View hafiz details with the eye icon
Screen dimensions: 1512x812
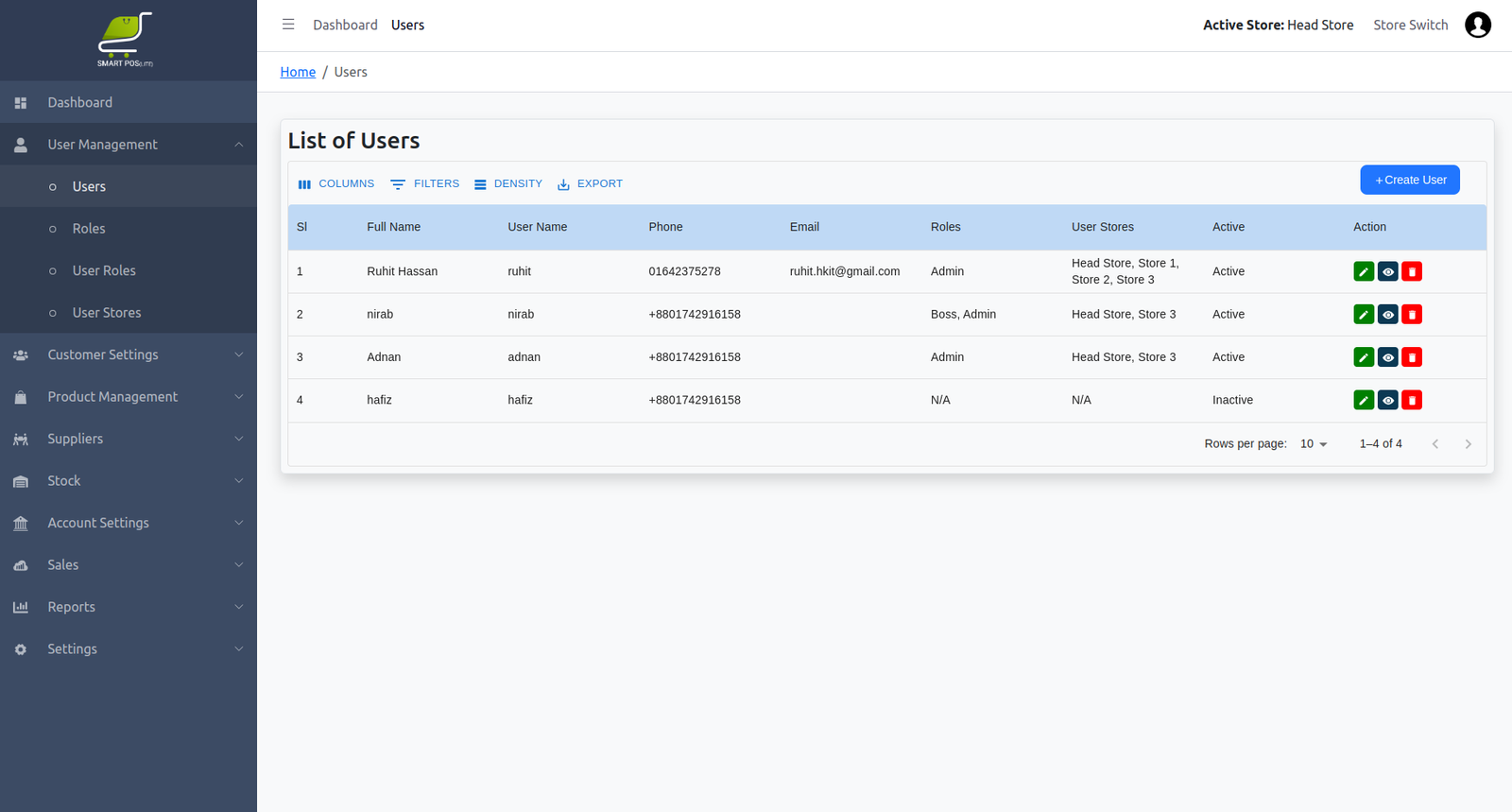pos(1388,400)
